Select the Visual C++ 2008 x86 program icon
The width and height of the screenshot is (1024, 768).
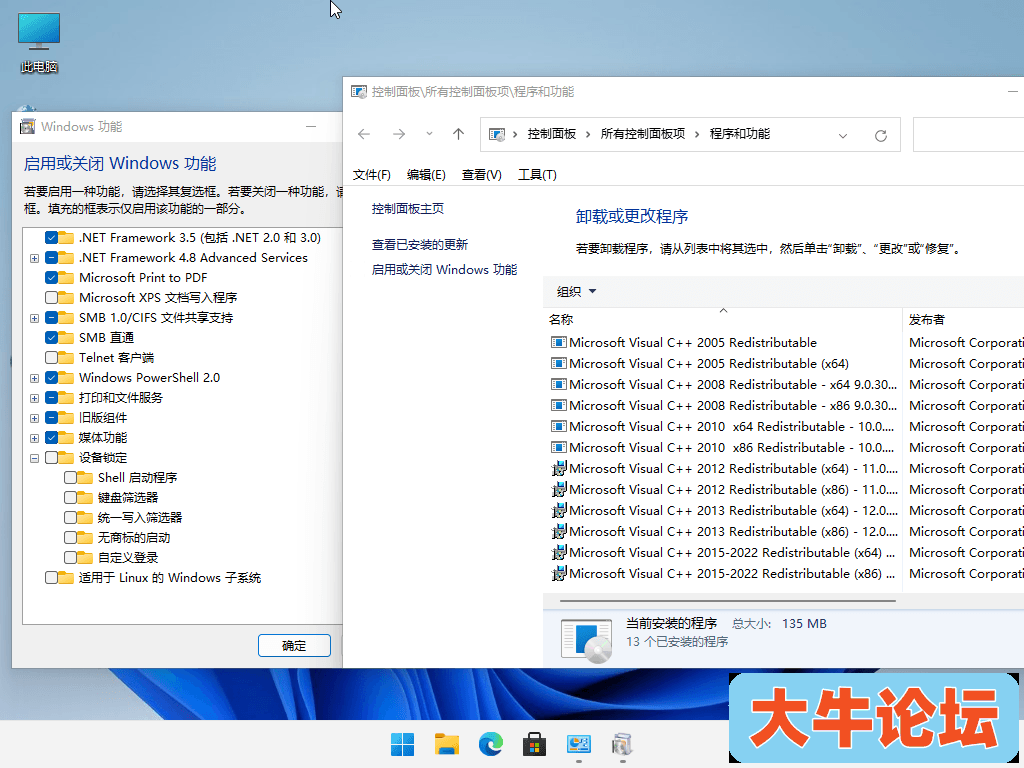558,405
